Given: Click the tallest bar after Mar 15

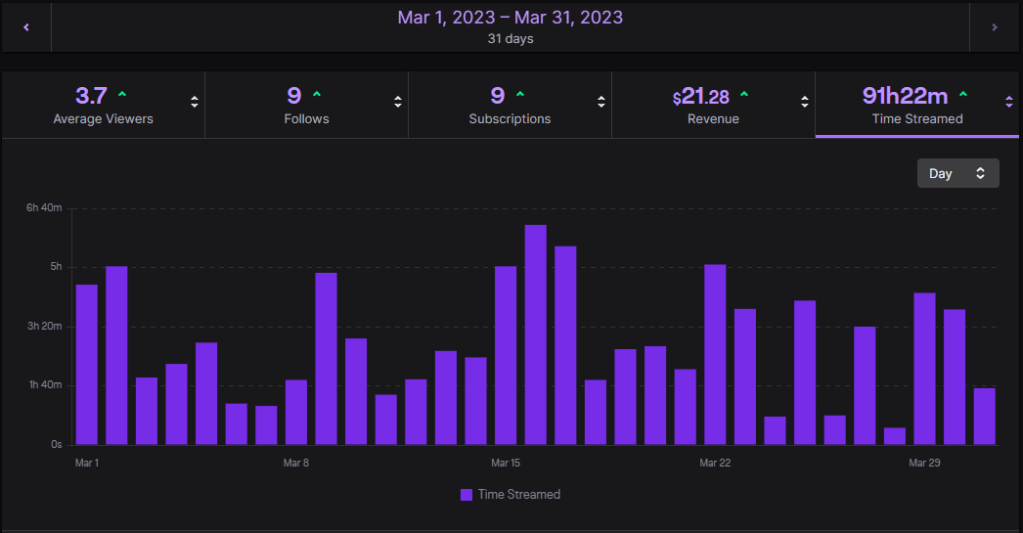Looking at the screenshot, I should coord(536,334).
